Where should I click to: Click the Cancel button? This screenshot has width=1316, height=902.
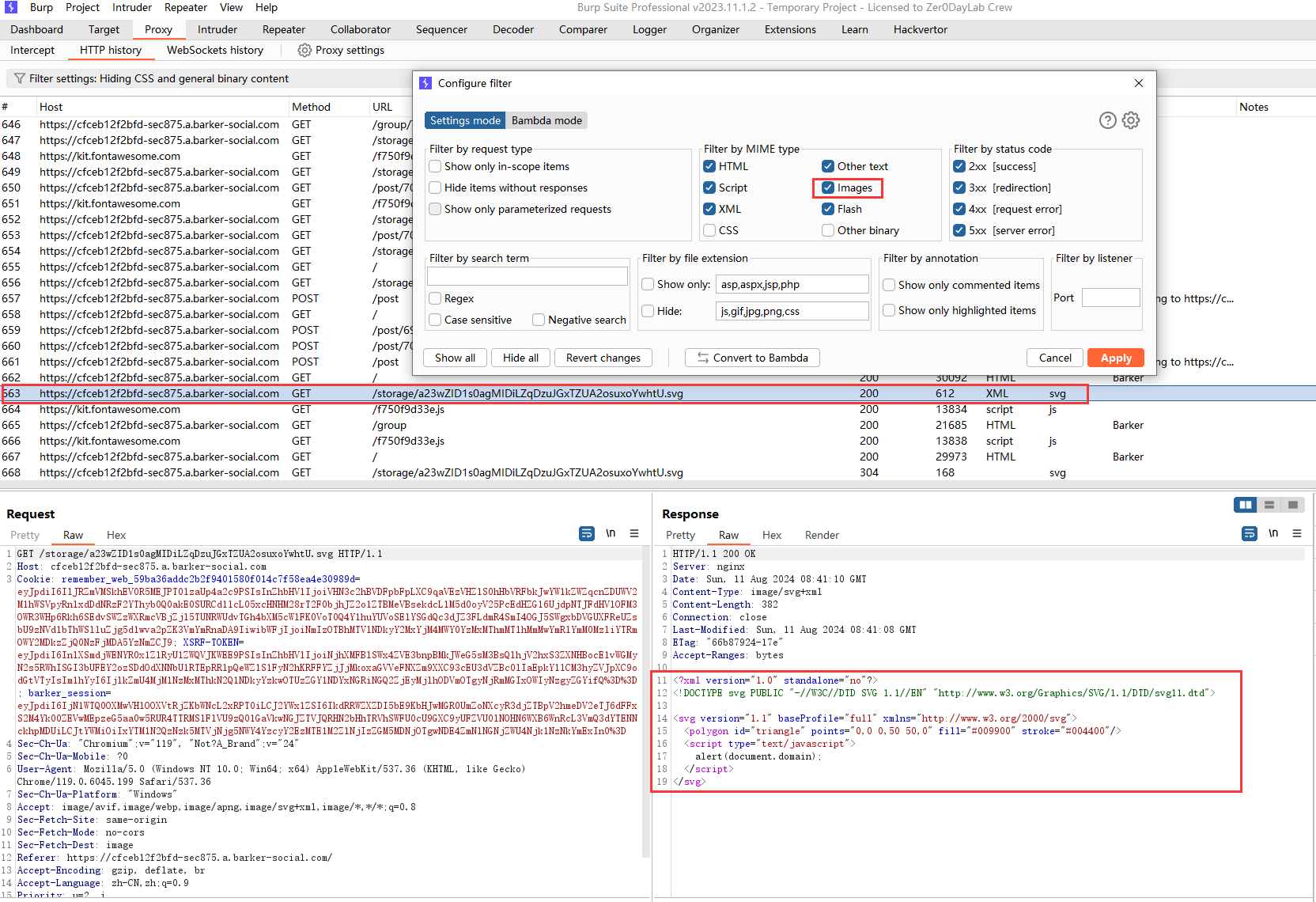(1055, 358)
